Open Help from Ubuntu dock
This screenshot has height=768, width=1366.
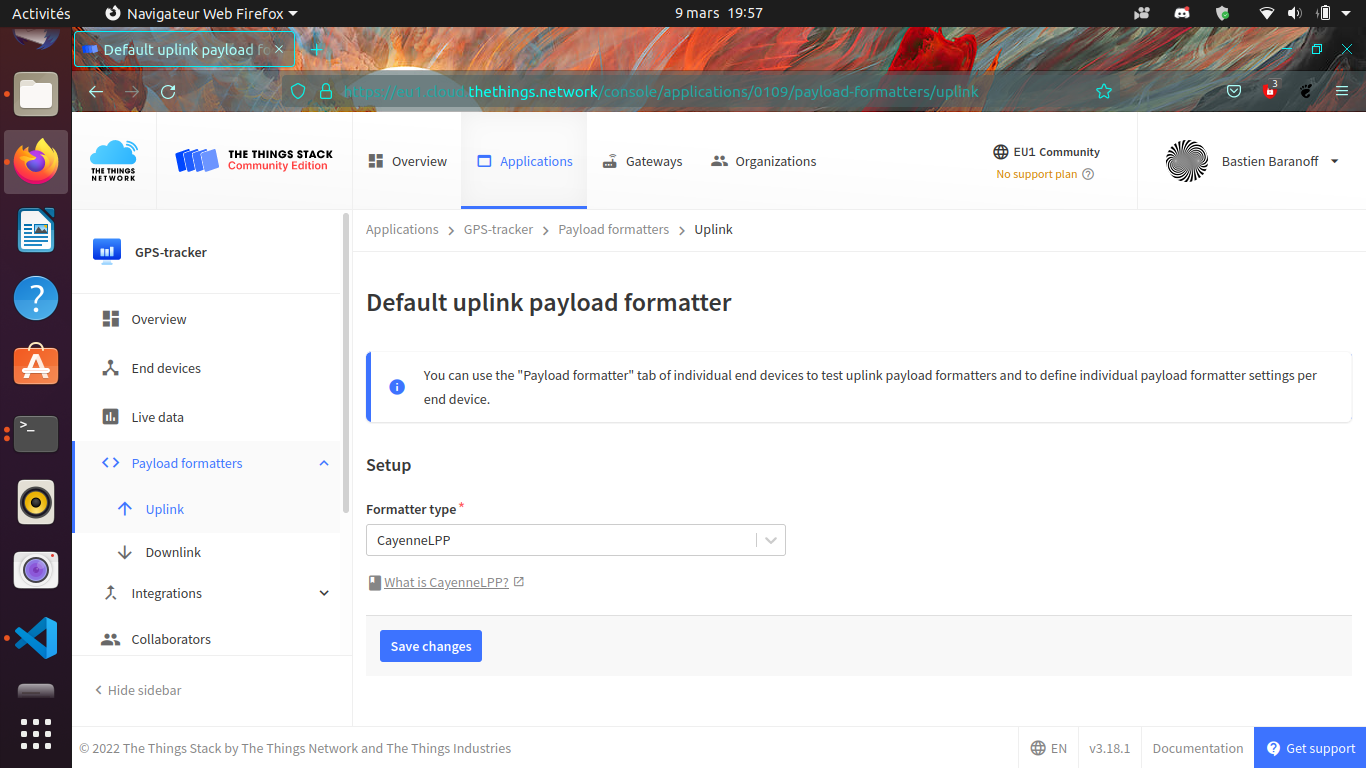click(36, 297)
